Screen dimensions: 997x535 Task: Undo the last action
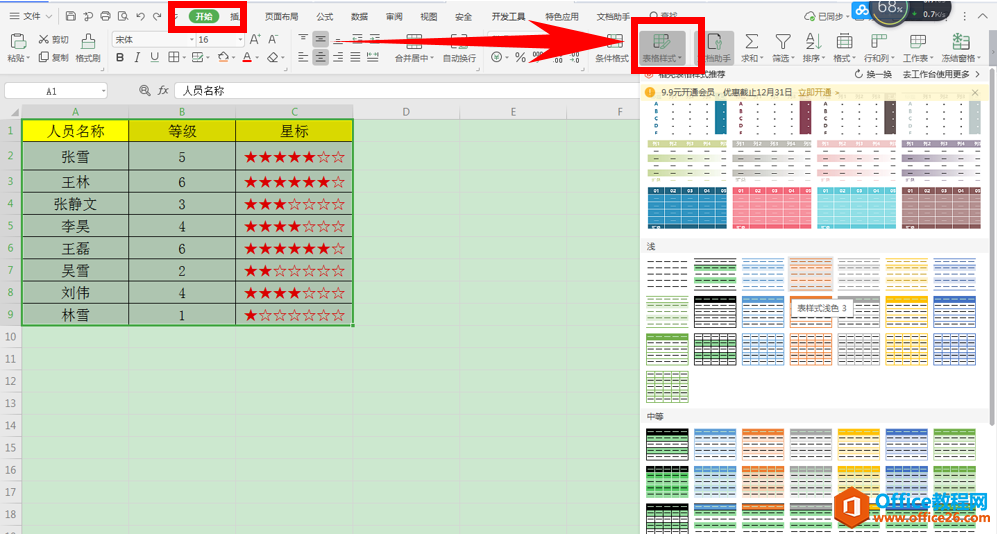pyautogui.click(x=140, y=16)
